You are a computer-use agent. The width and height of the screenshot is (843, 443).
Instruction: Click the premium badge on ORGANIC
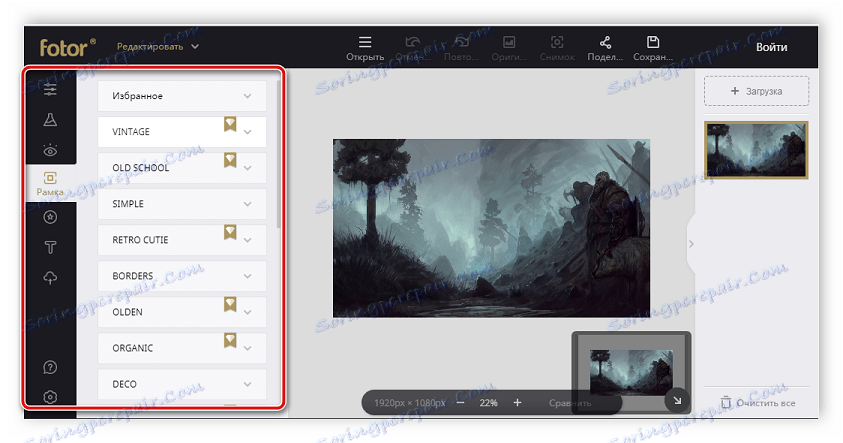coord(230,341)
